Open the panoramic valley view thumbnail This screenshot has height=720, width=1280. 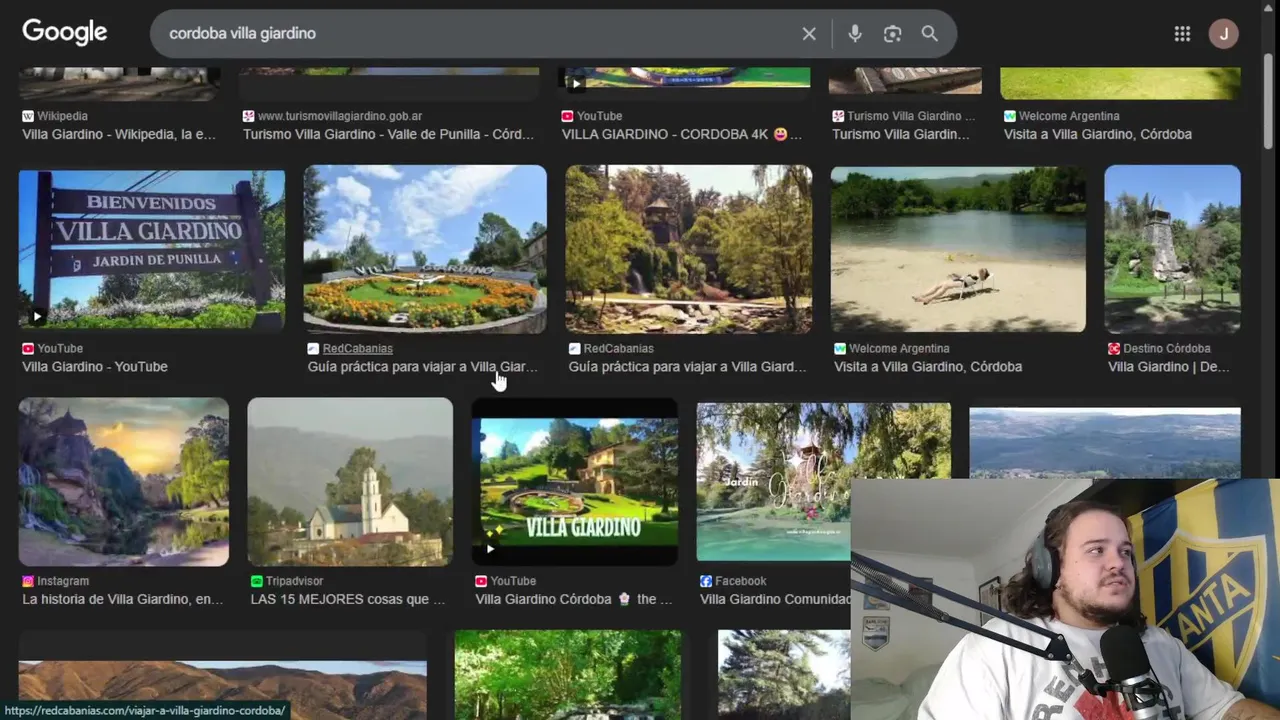click(1105, 443)
